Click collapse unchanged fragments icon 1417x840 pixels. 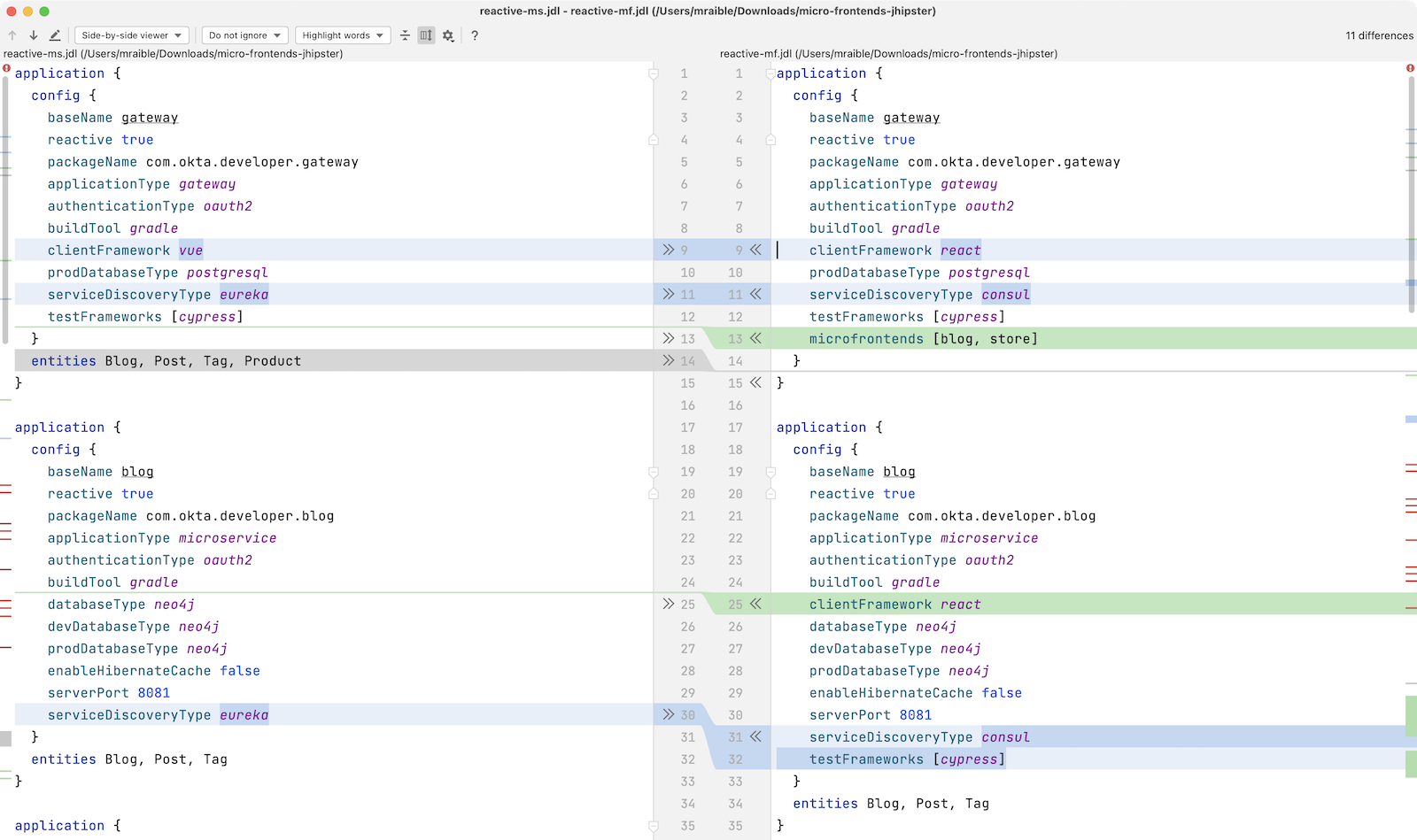405,35
